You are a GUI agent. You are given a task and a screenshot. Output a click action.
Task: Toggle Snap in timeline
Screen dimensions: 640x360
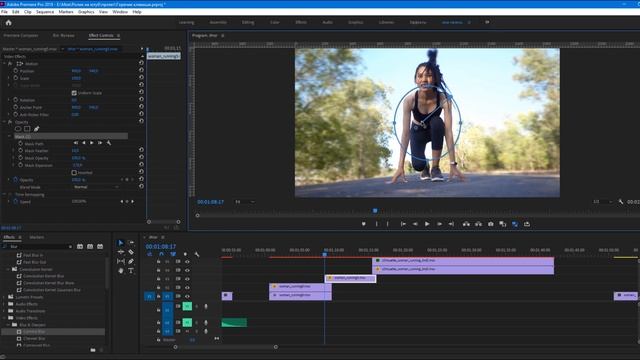click(161, 254)
